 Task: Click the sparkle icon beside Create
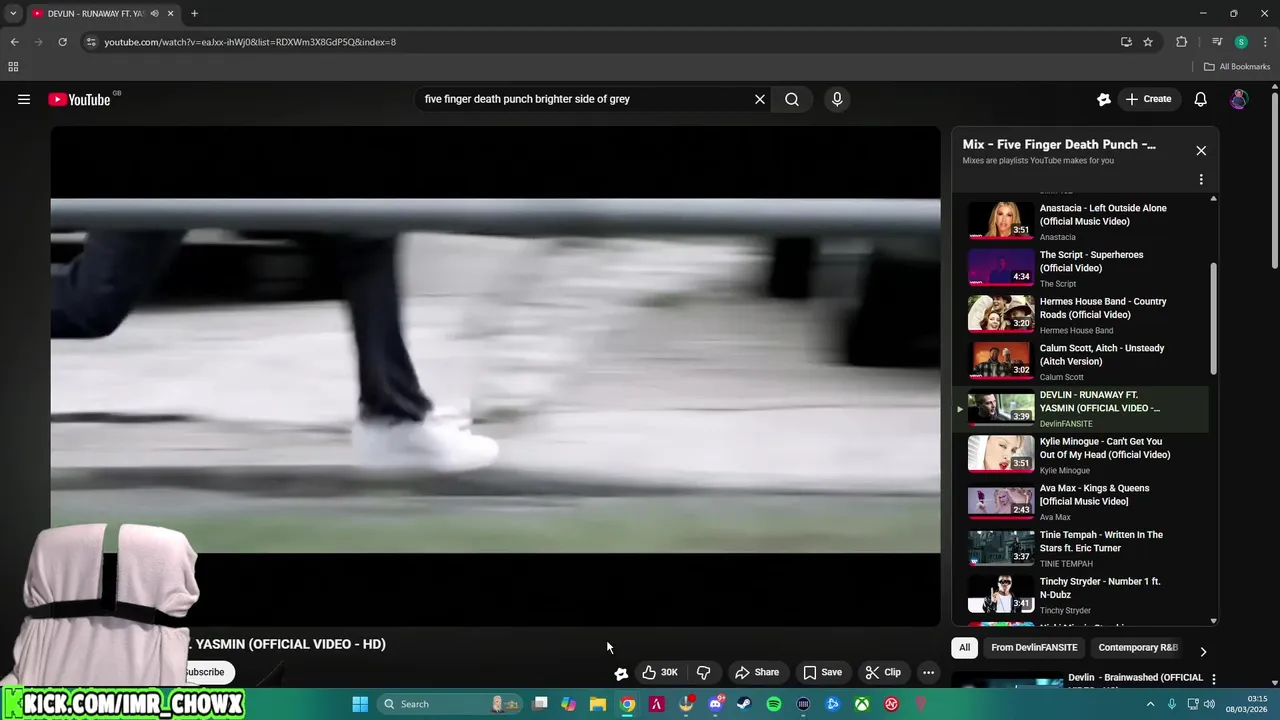tap(1104, 99)
